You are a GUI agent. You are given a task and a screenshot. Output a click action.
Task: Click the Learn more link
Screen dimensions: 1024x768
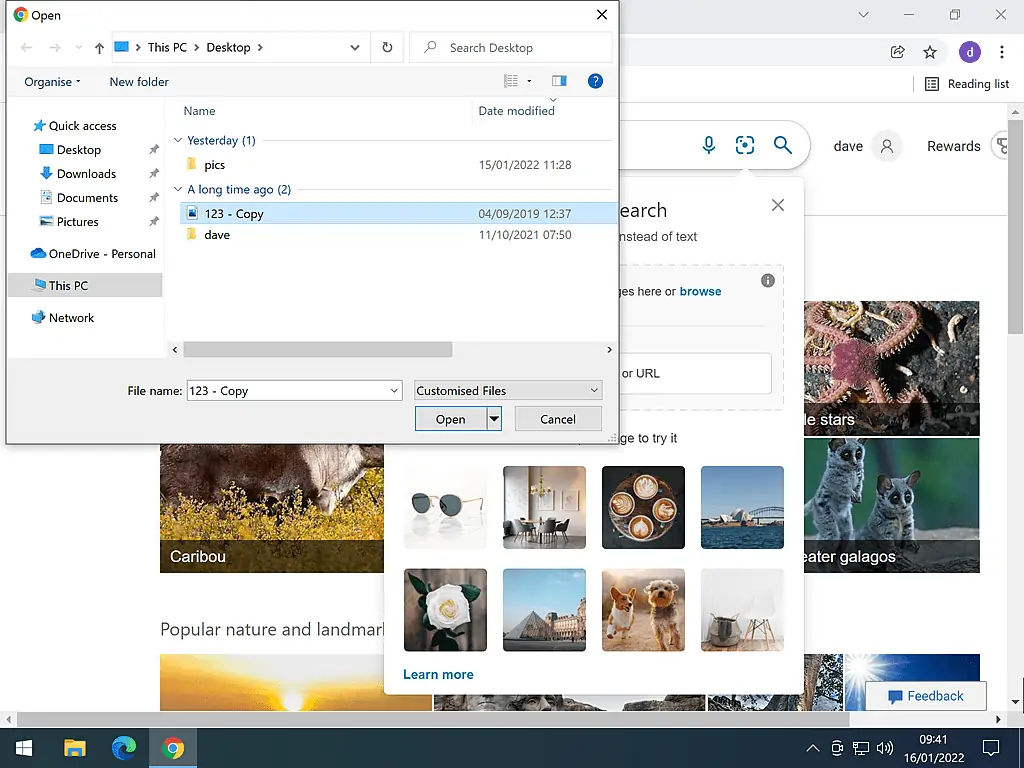click(x=438, y=674)
